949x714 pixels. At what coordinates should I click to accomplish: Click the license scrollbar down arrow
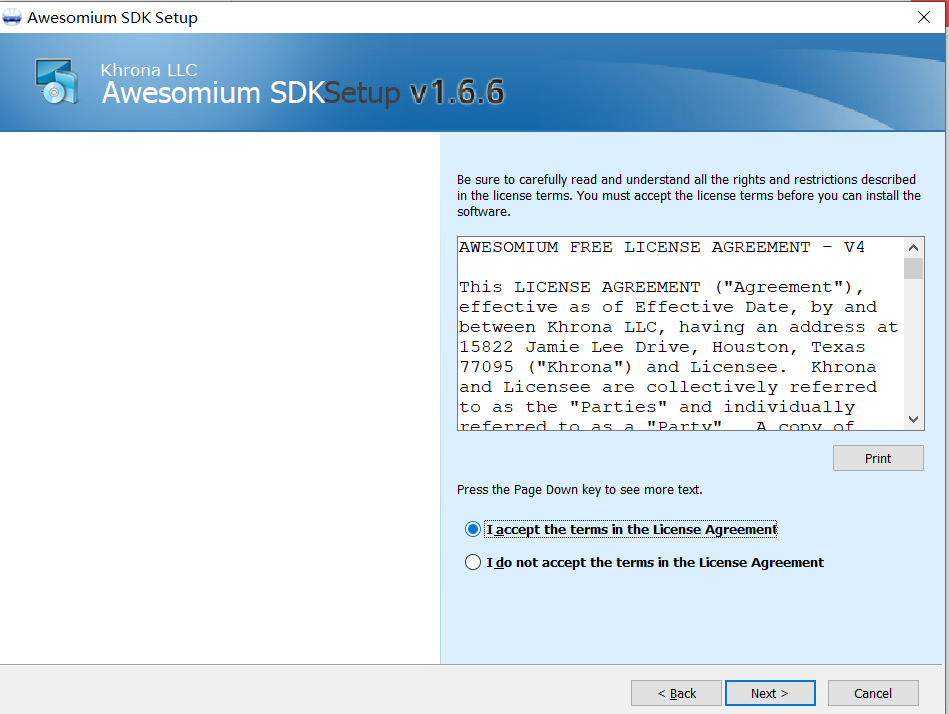tap(913, 419)
